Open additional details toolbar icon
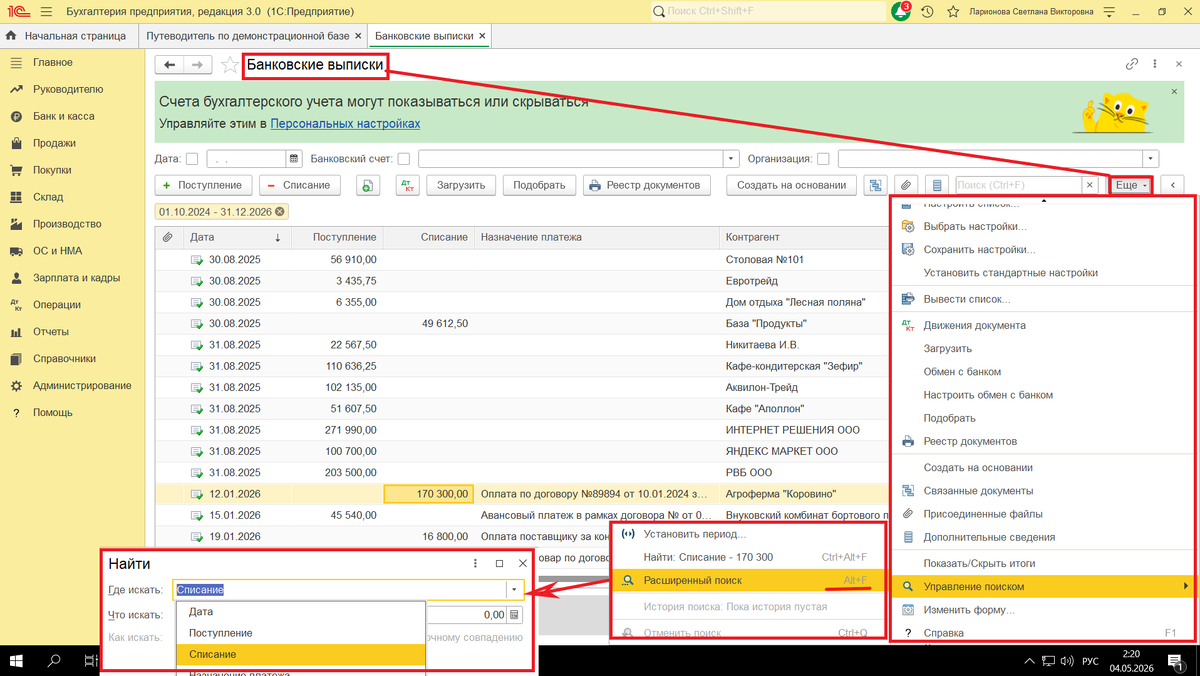Screen dimensions: 1200x676 (x=936, y=185)
